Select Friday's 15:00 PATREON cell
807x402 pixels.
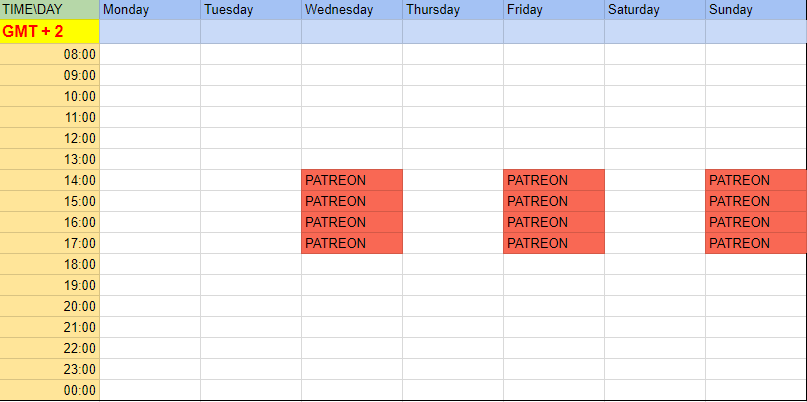click(554, 201)
